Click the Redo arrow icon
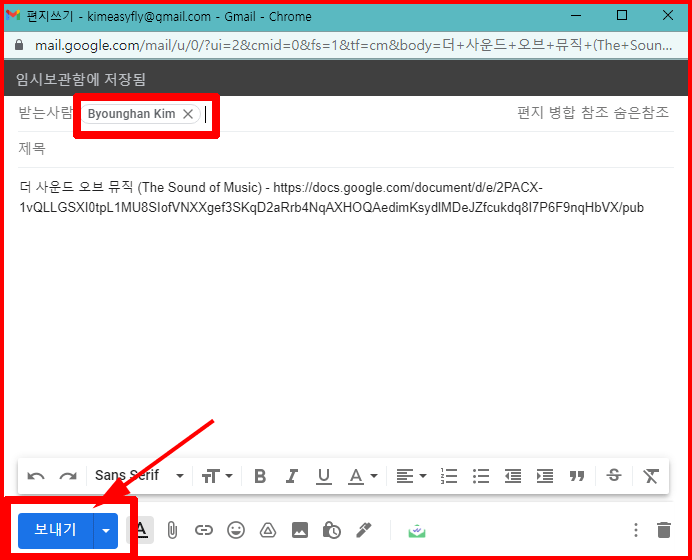This screenshot has height=560, width=692. pos(68,476)
